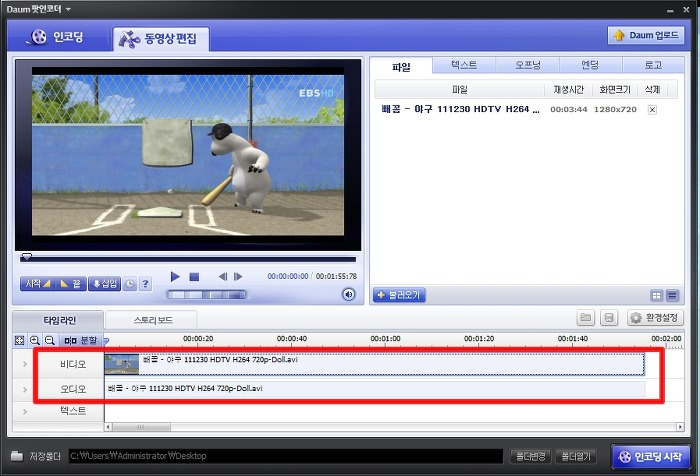
Task: Stop the preview playback
Action: (194, 277)
